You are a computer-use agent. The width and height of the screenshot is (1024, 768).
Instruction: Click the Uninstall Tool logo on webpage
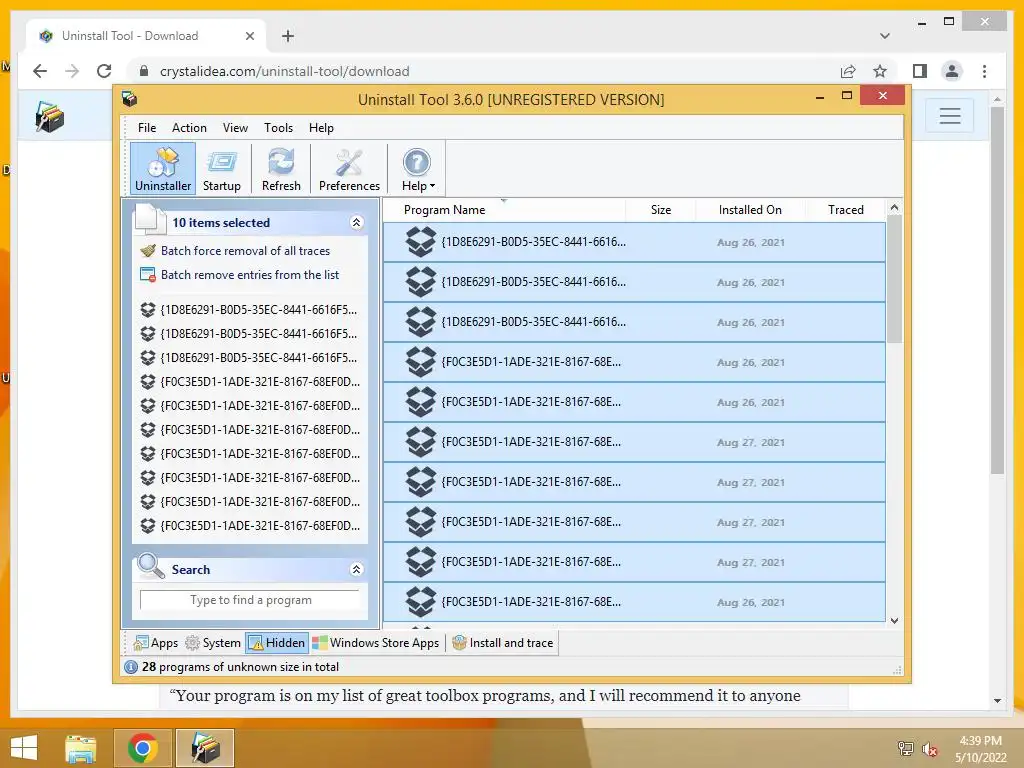[50, 116]
